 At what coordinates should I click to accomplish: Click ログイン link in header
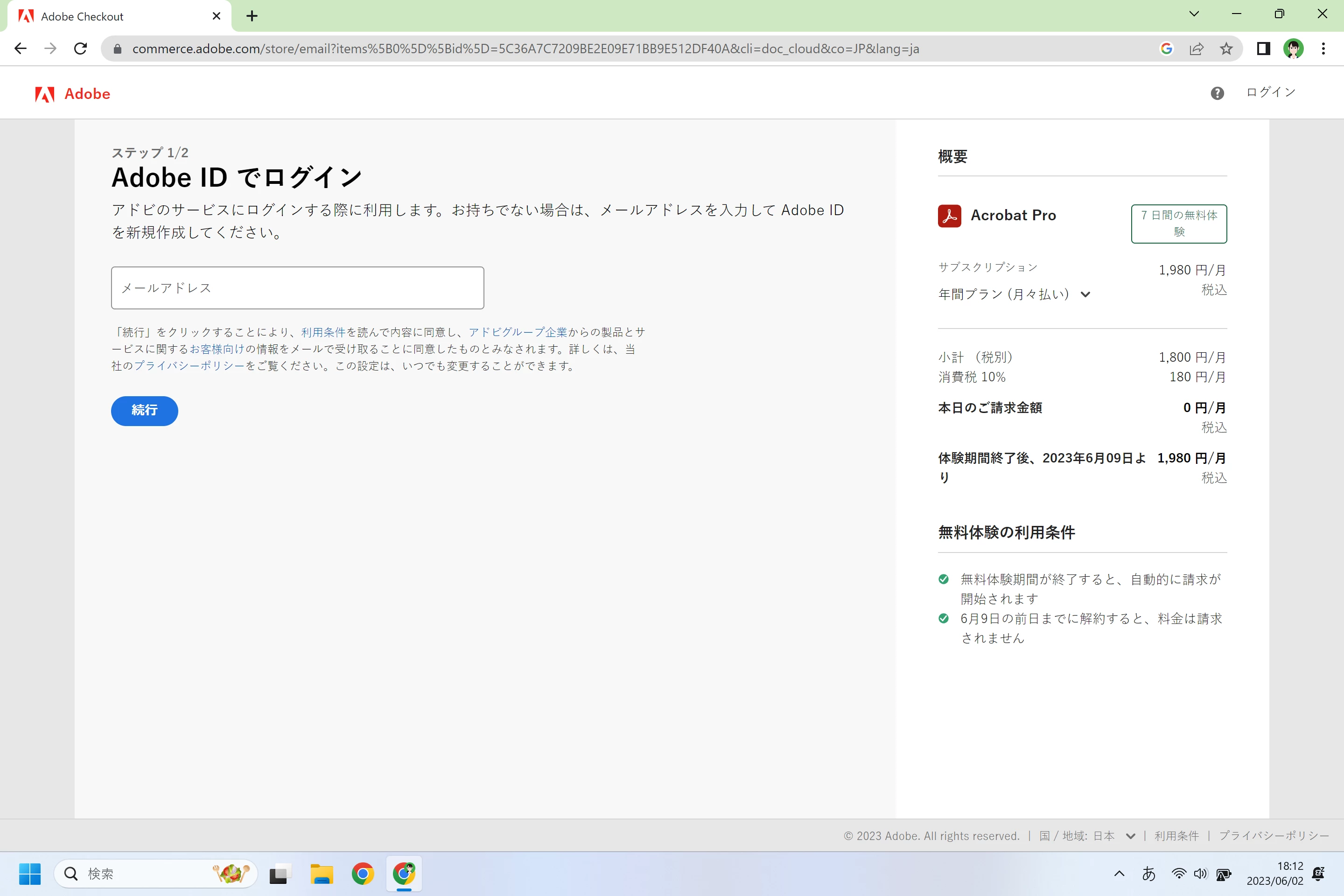(1271, 92)
